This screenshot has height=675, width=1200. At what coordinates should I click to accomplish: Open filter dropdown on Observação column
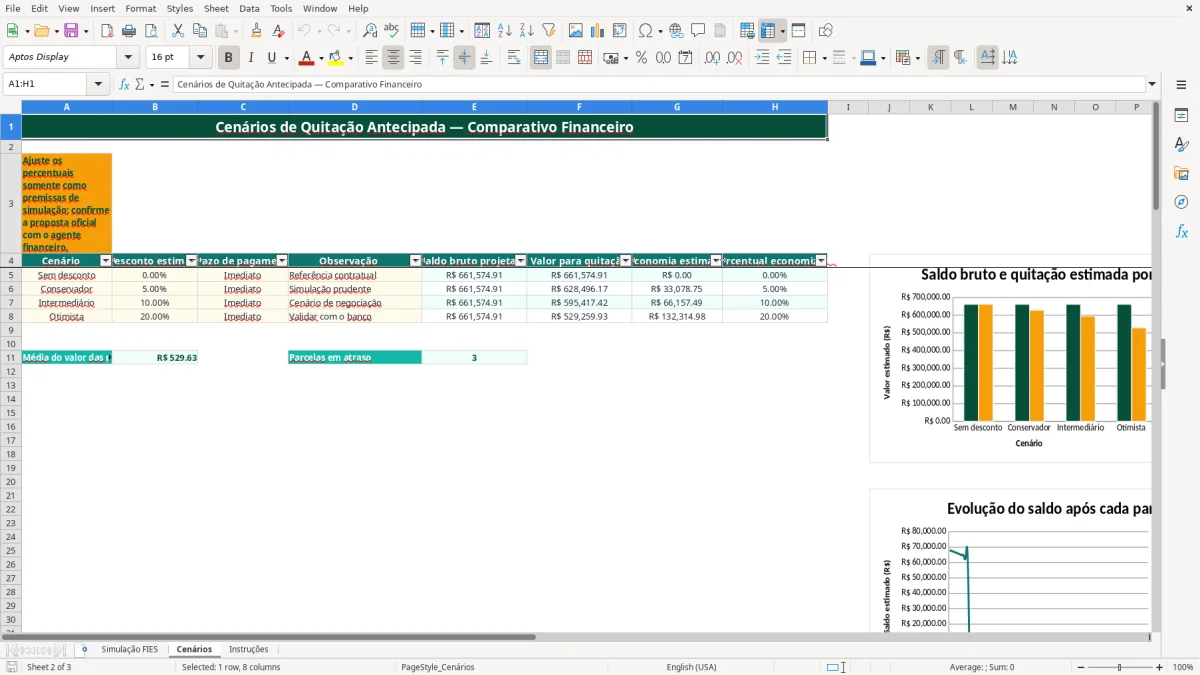pos(415,261)
